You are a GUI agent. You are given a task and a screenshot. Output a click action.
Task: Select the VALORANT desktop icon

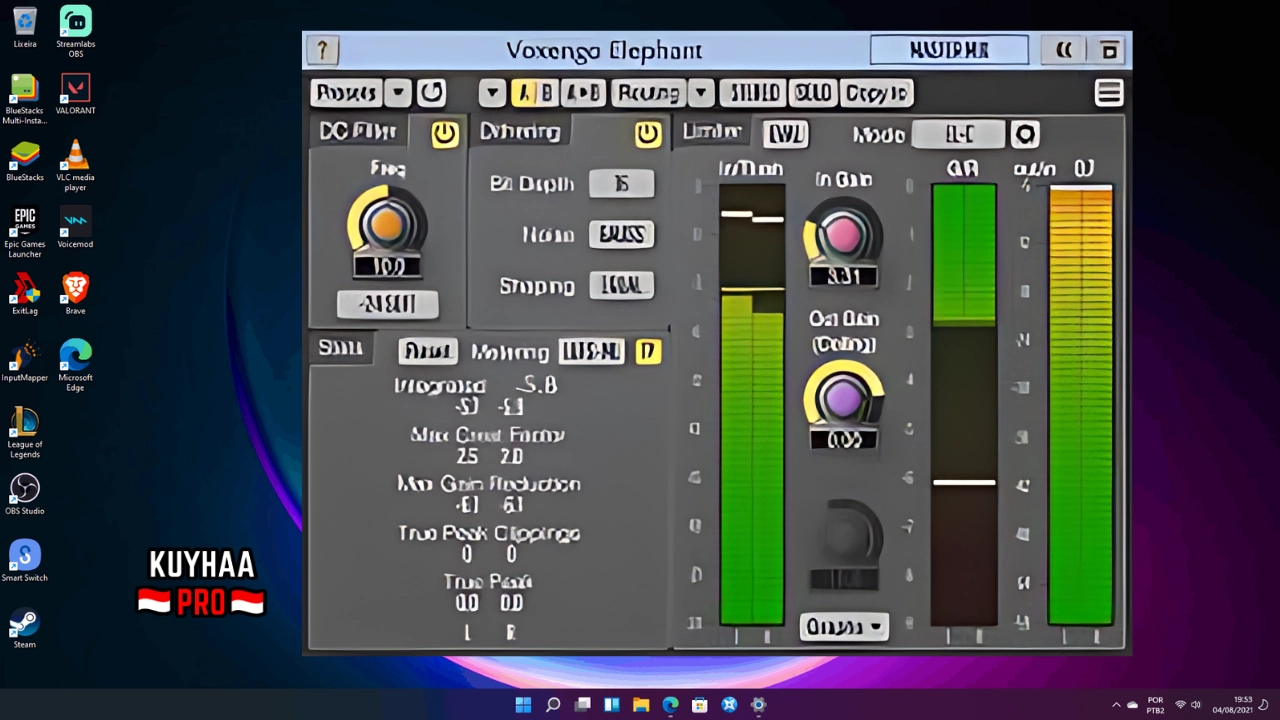(x=75, y=94)
